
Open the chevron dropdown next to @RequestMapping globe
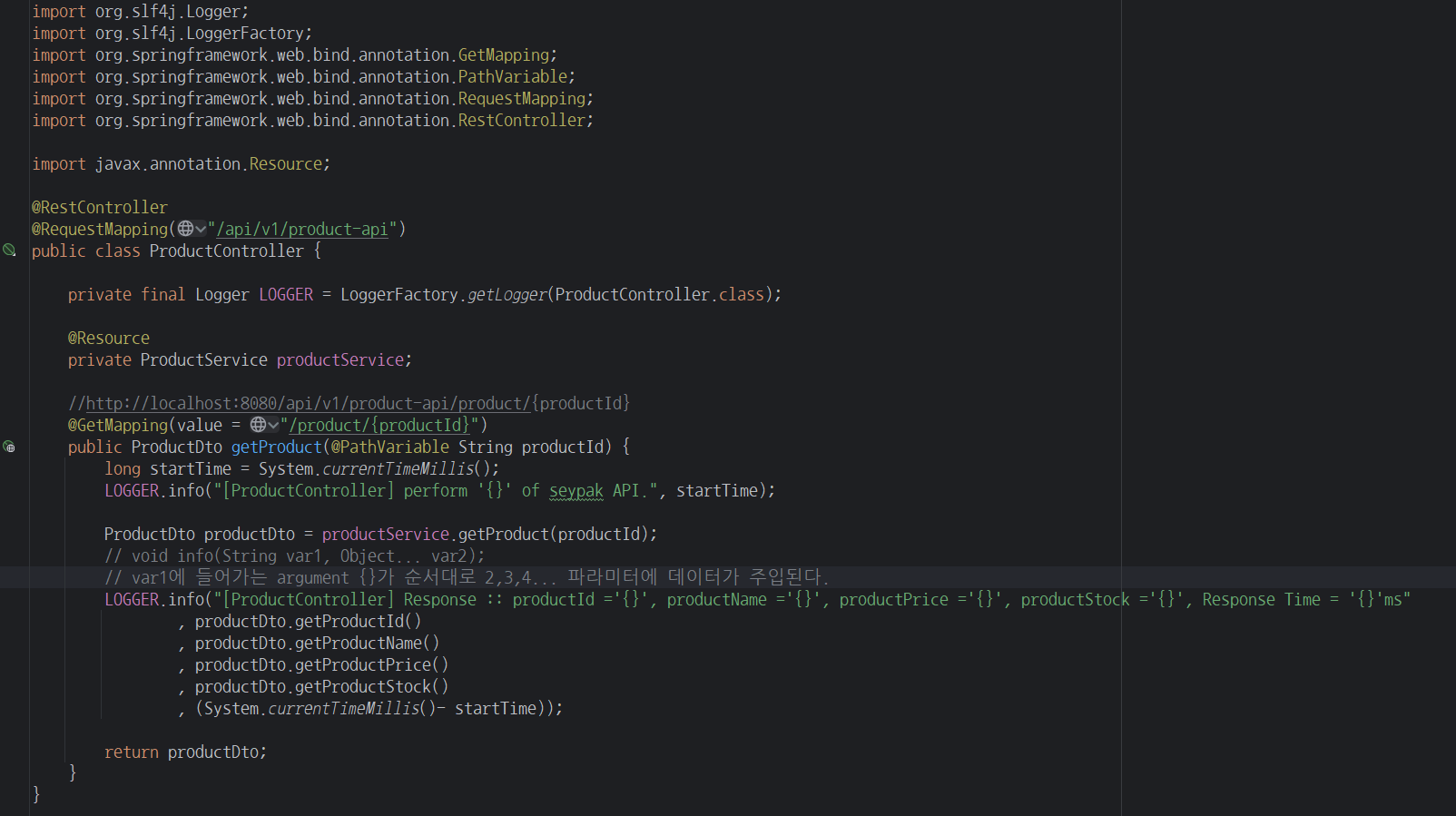(x=201, y=230)
